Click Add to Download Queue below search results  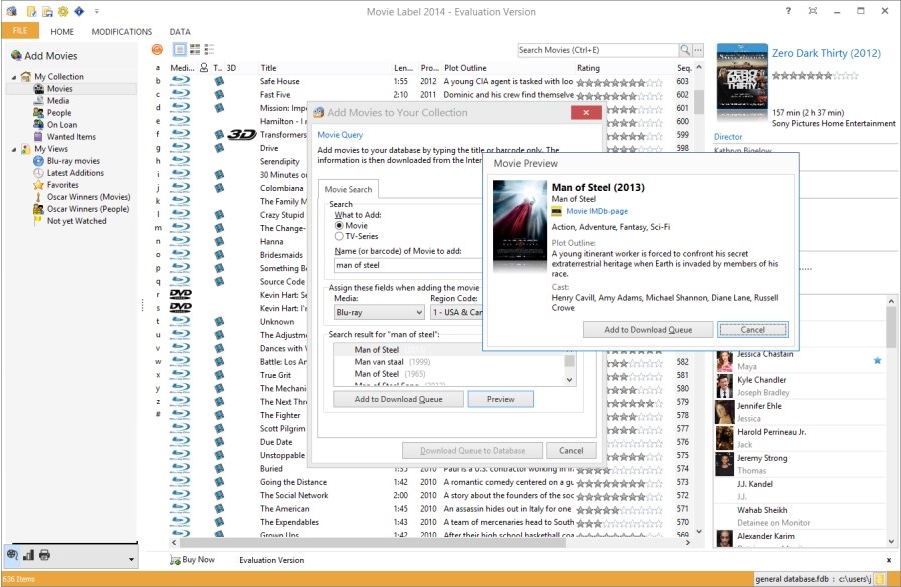(398, 399)
